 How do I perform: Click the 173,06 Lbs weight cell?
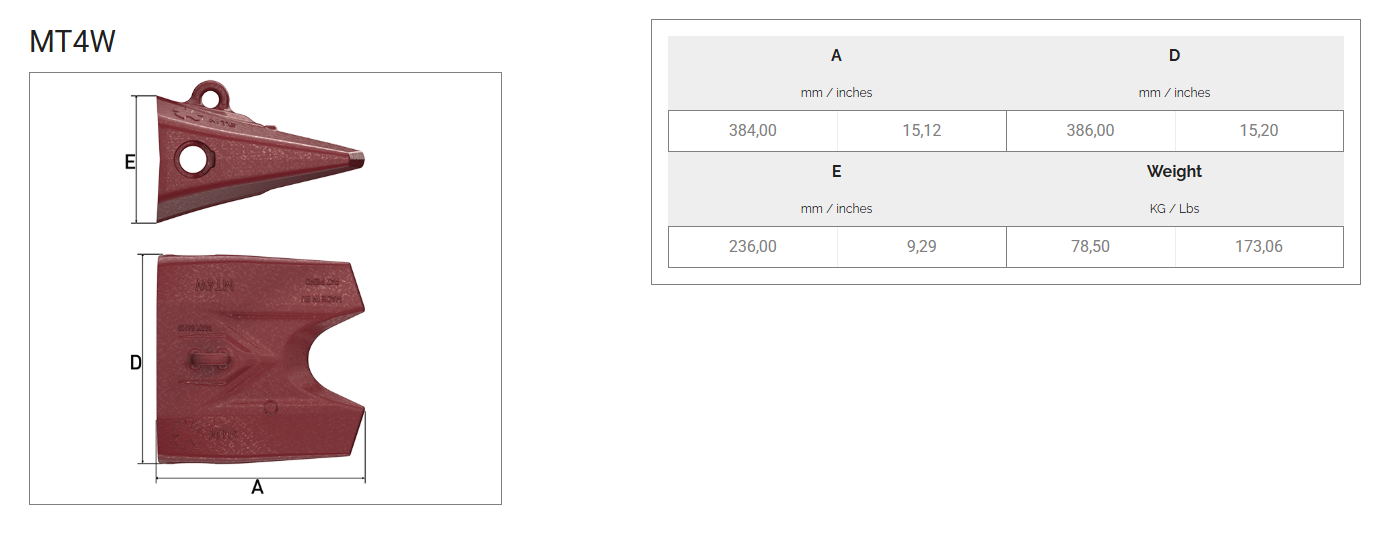tap(1258, 247)
